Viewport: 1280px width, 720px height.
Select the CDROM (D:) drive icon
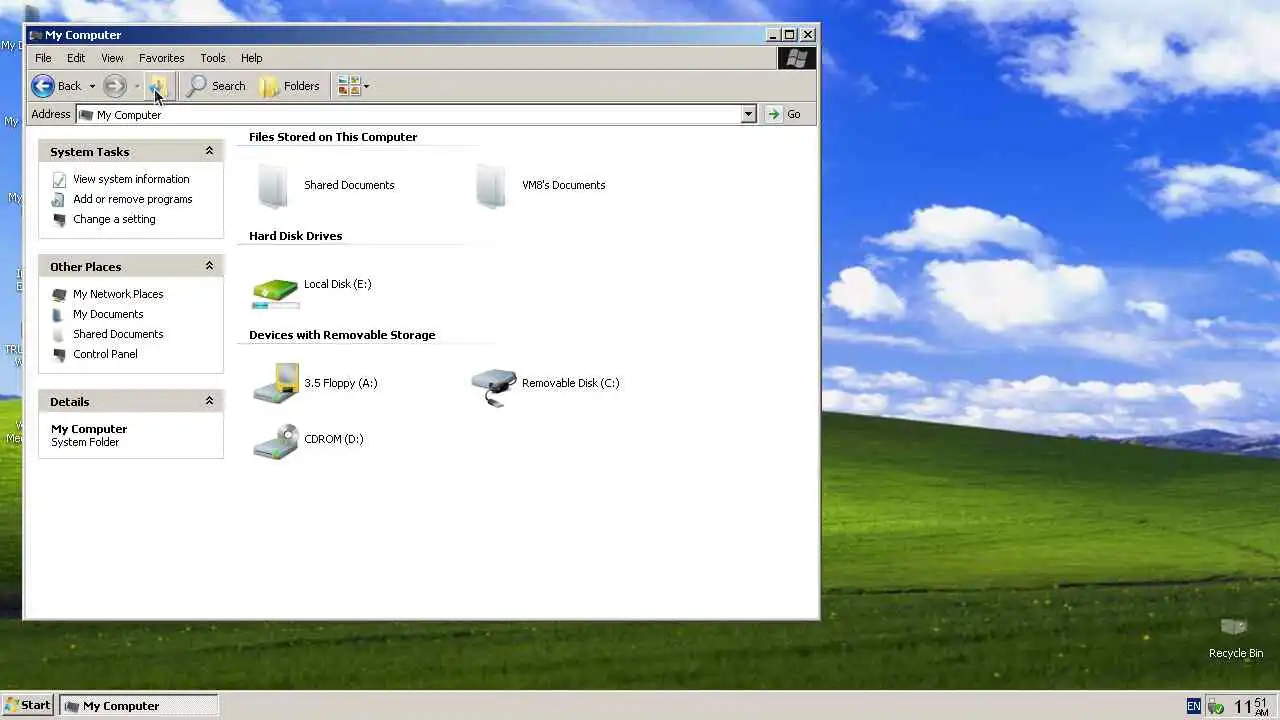click(275, 441)
